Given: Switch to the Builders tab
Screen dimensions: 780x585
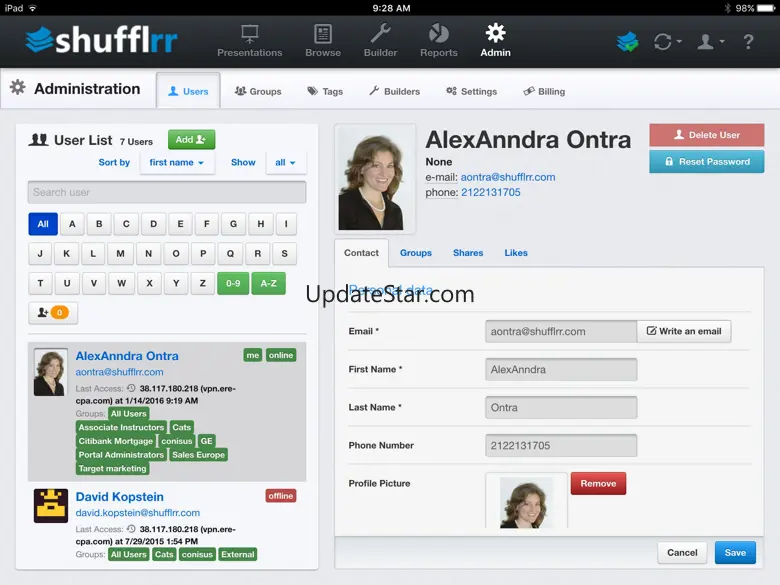Looking at the screenshot, I should click(x=394, y=92).
